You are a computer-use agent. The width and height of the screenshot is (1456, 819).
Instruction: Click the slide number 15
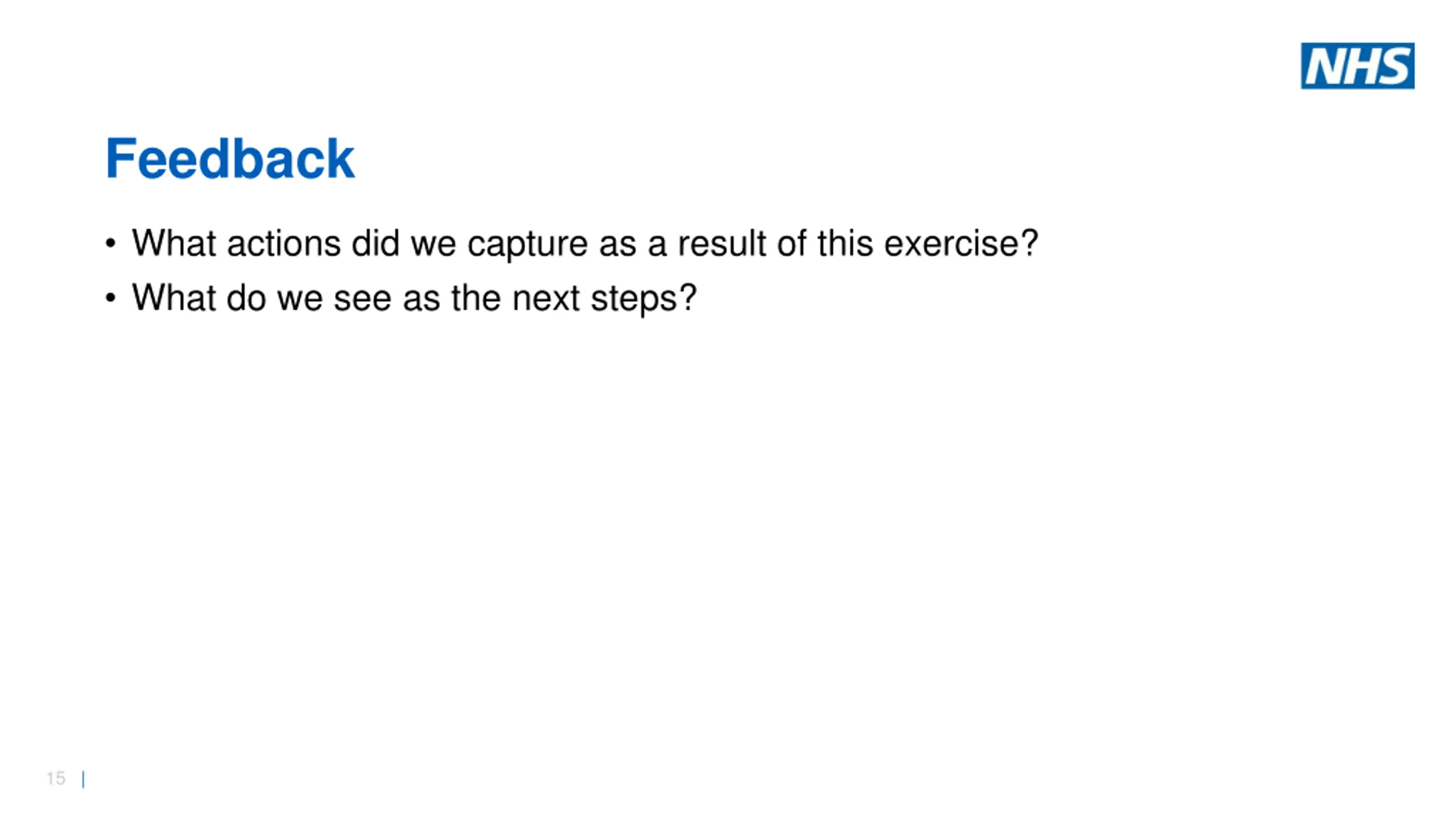point(56,778)
